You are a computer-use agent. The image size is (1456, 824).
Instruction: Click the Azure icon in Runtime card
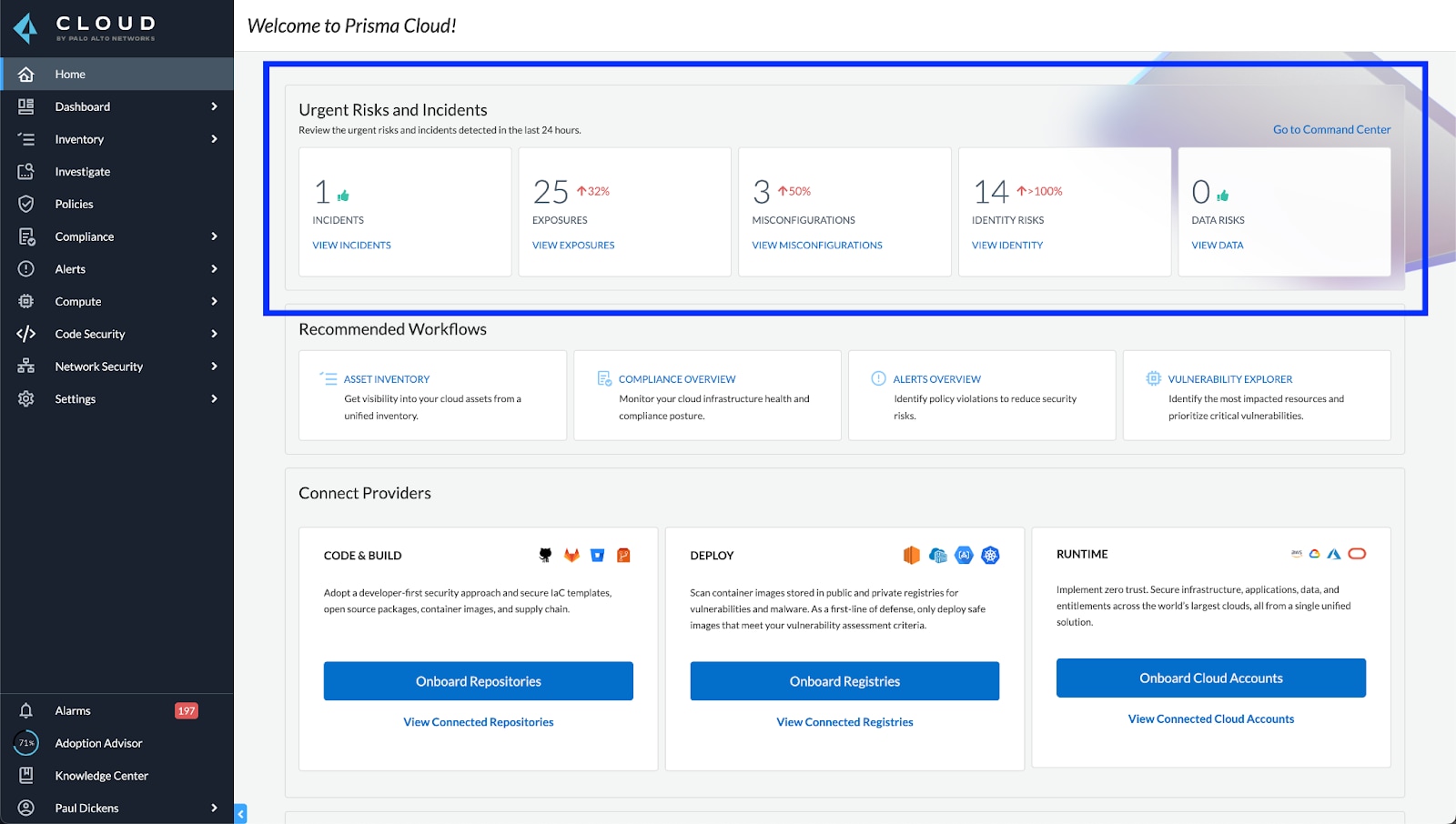tap(1334, 554)
